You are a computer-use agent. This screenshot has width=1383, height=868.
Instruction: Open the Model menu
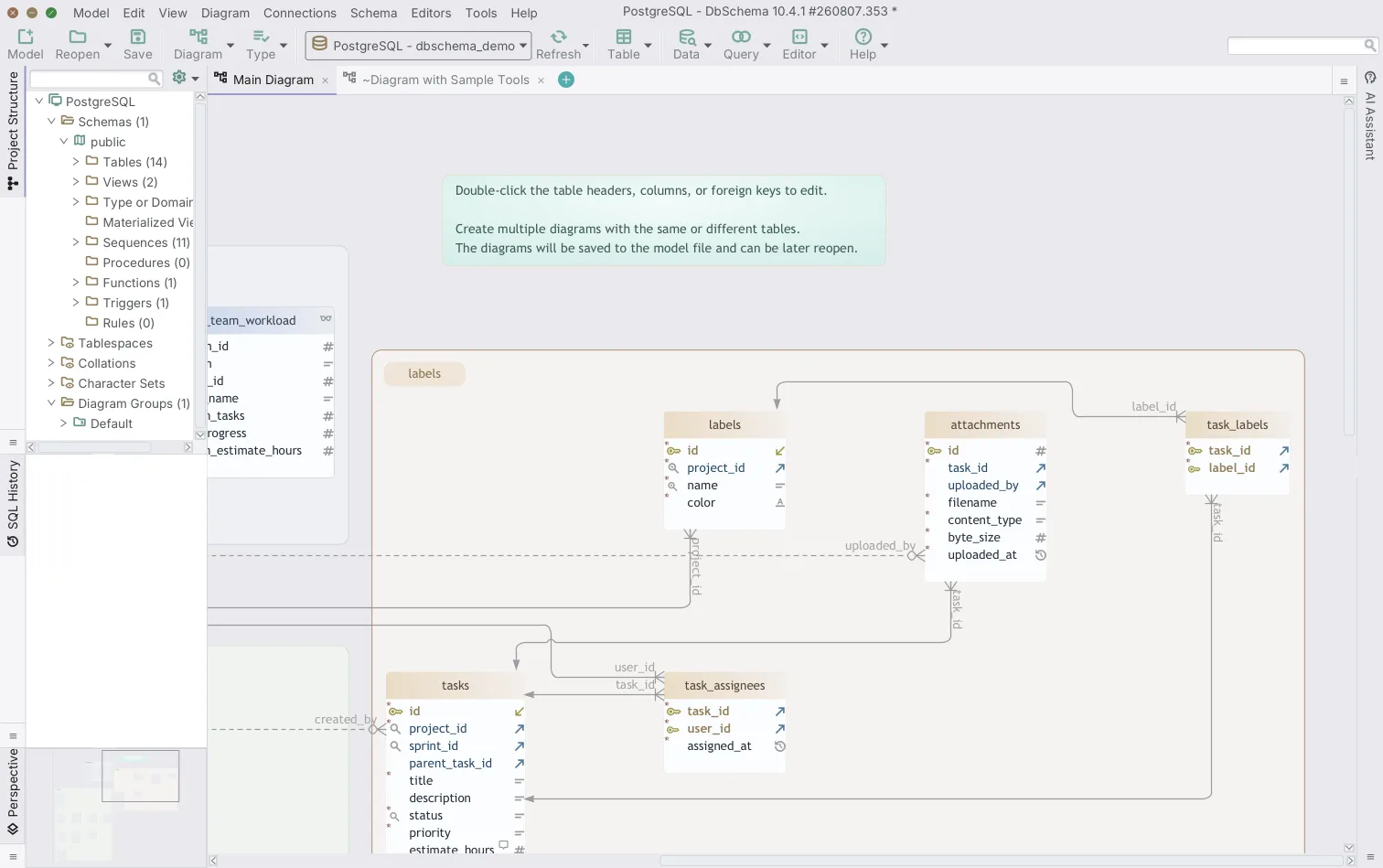click(91, 13)
